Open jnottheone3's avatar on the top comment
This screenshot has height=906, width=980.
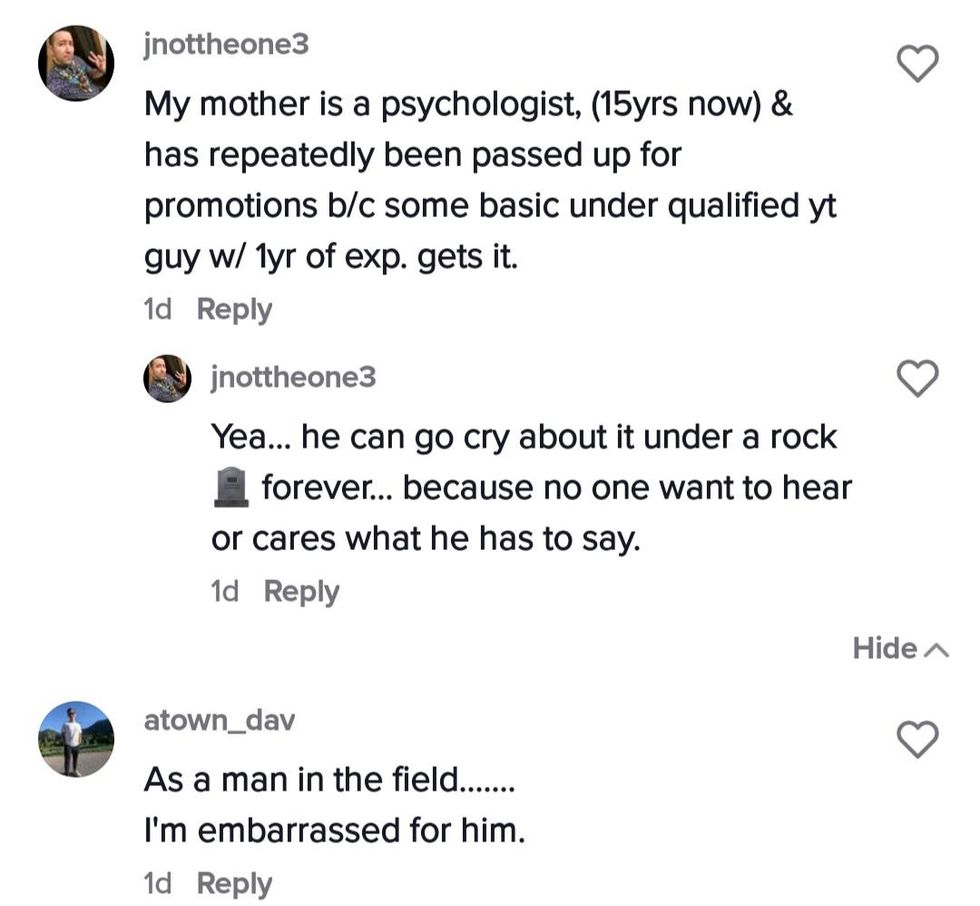click(x=76, y=64)
